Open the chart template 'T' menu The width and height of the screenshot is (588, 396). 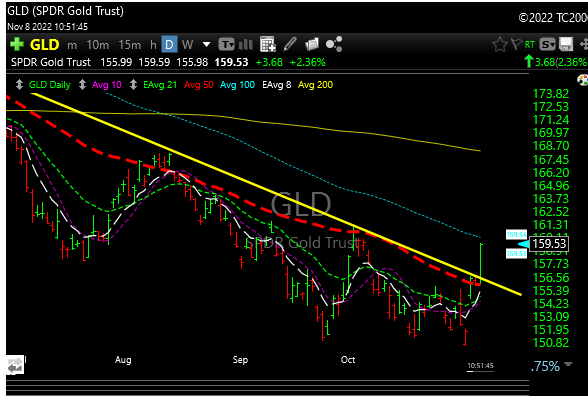coord(226,45)
